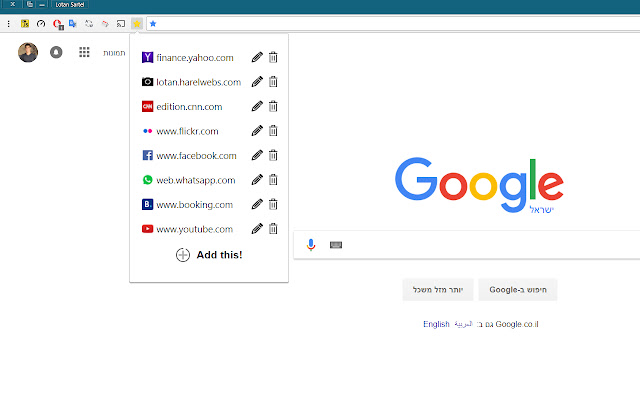
Task: Open web.whatsapp.com bookmark
Action: [196, 180]
